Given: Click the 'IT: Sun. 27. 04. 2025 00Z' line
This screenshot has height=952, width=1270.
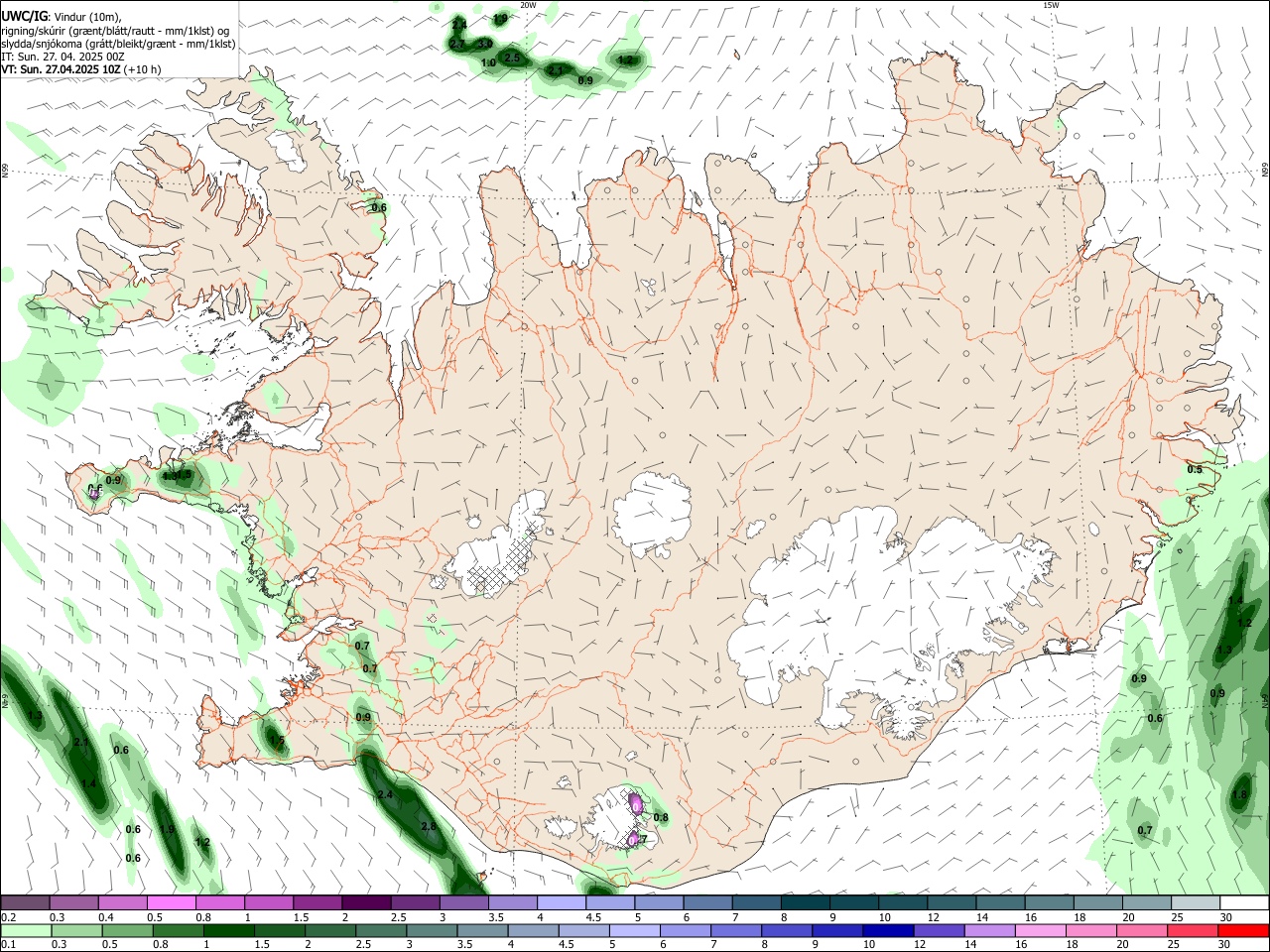Looking at the screenshot, I should click(63, 57).
